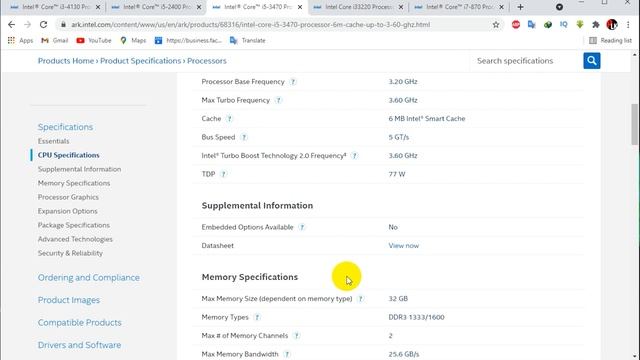Select Package Specifications in the sidebar
The height and width of the screenshot is (360, 640).
tap(73, 225)
